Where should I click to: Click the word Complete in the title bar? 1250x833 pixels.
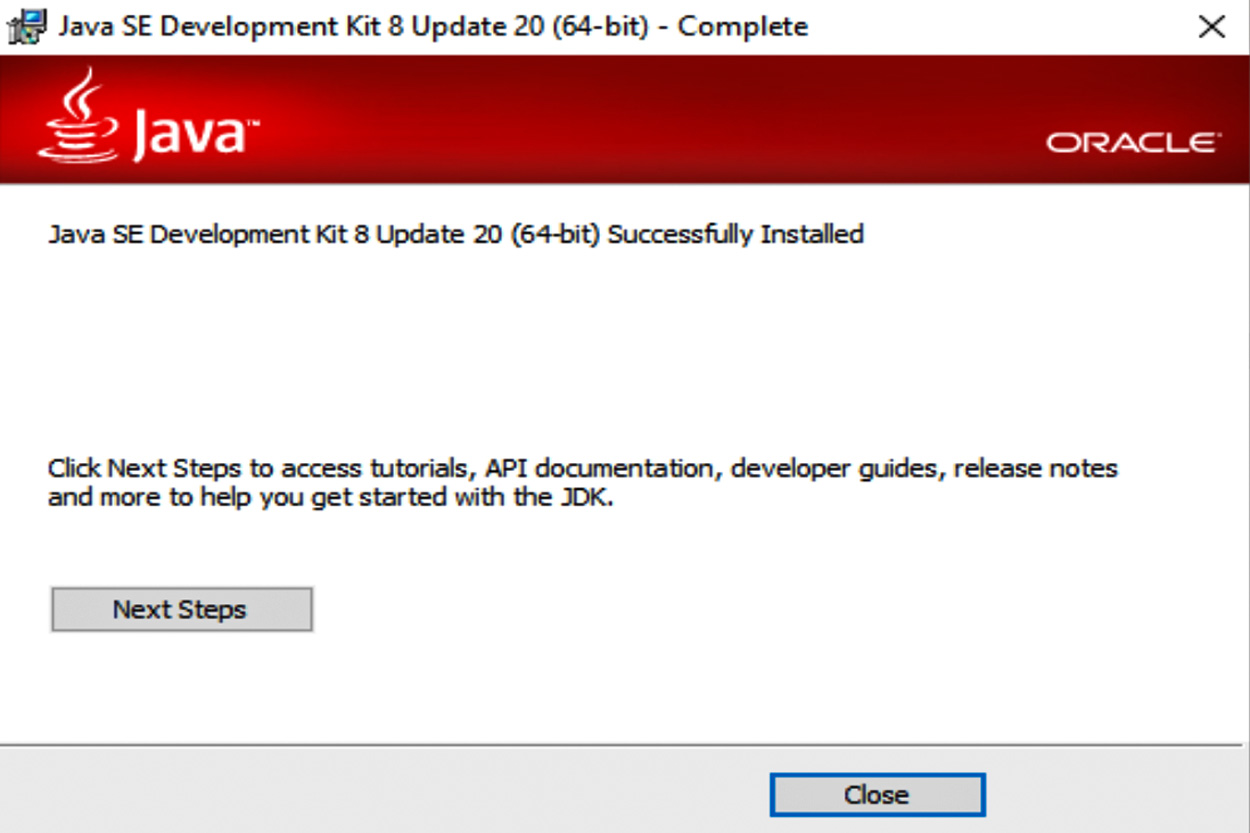[743, 27]
